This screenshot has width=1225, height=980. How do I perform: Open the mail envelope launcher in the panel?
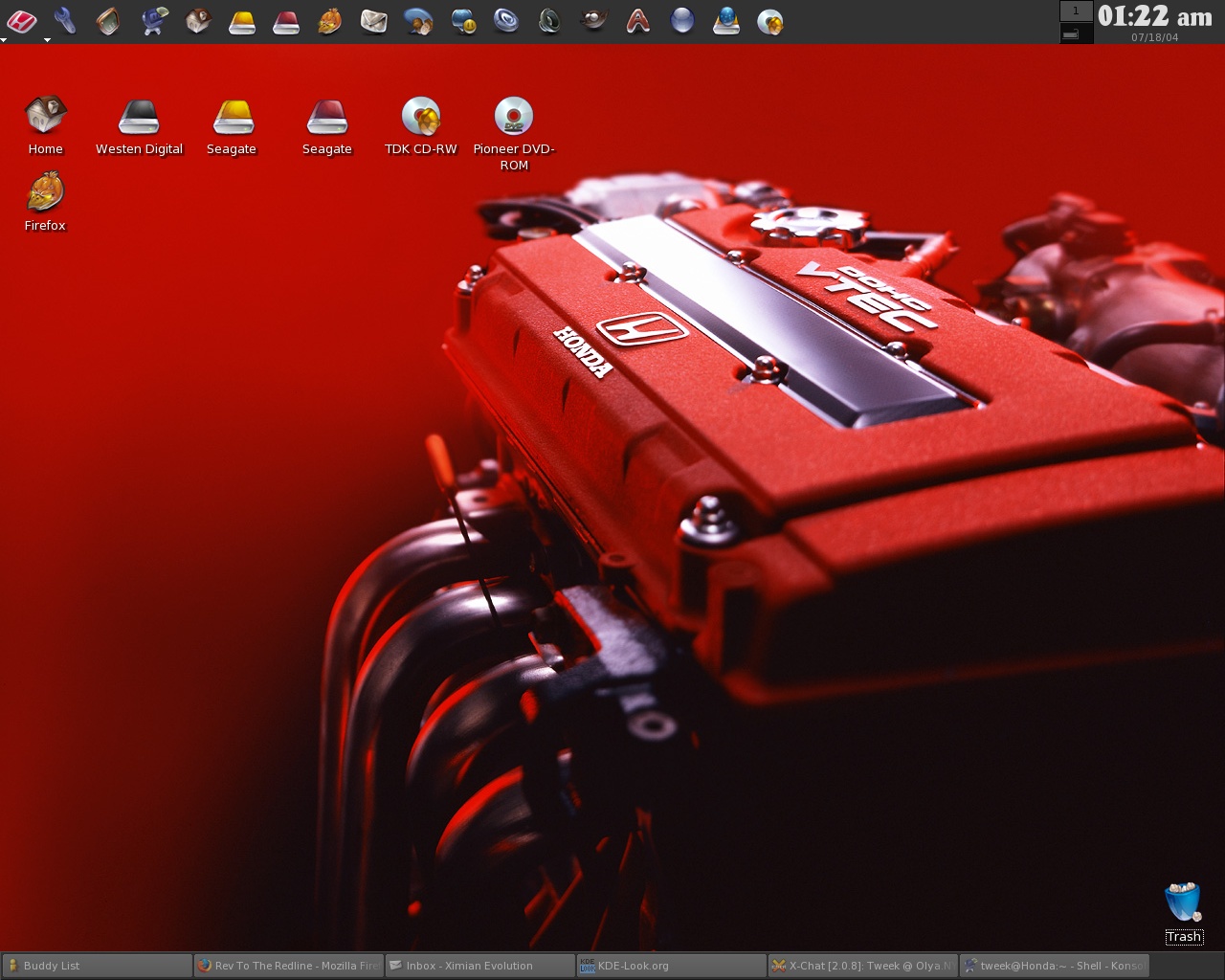click(x=374, y=20)
